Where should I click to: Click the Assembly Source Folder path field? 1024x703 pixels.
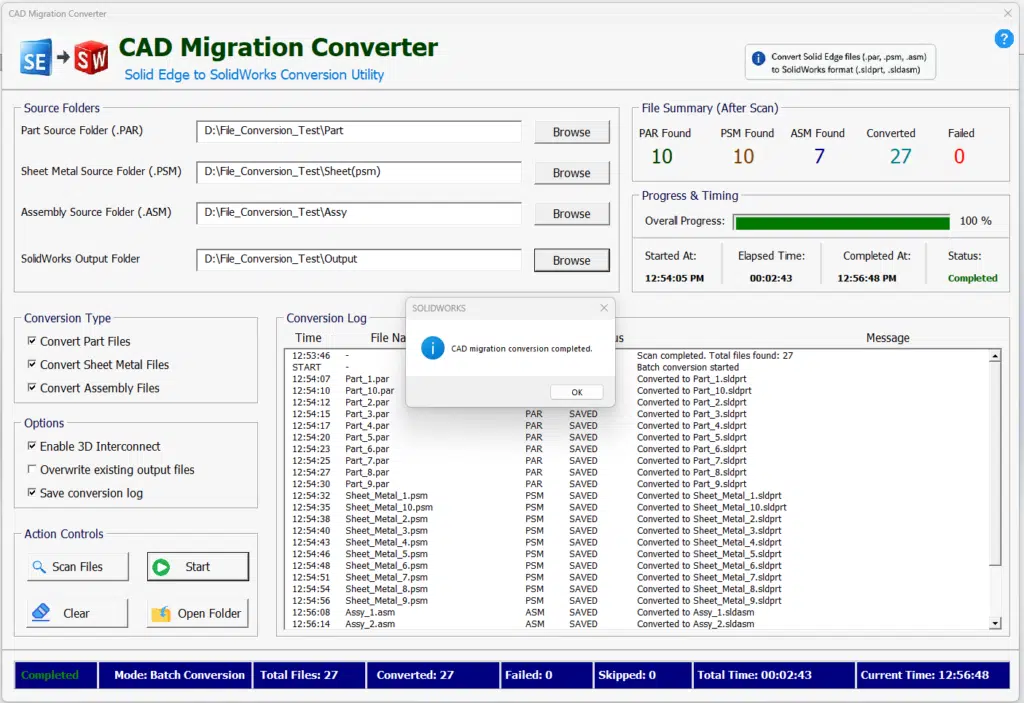point(359,212)
